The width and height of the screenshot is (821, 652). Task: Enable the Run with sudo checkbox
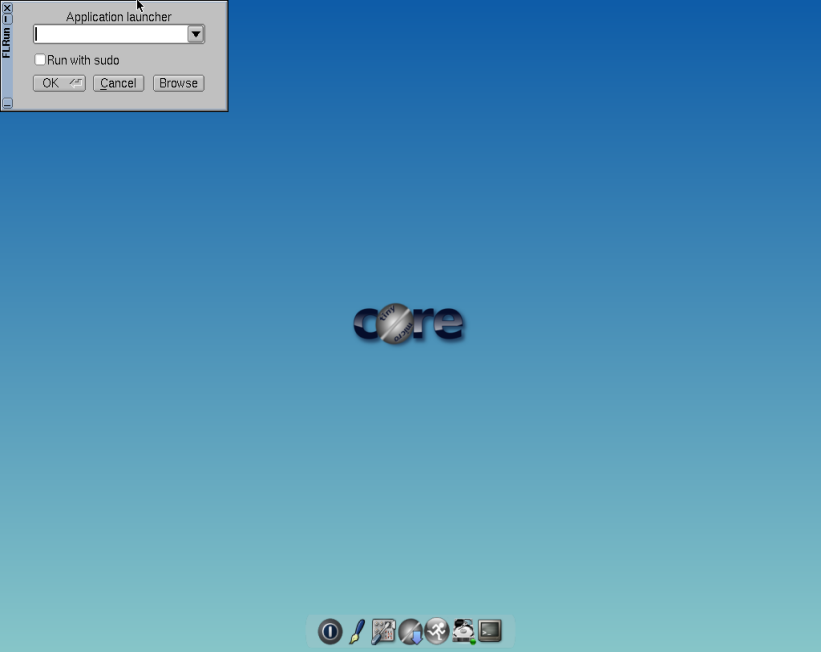coord(40,60)
